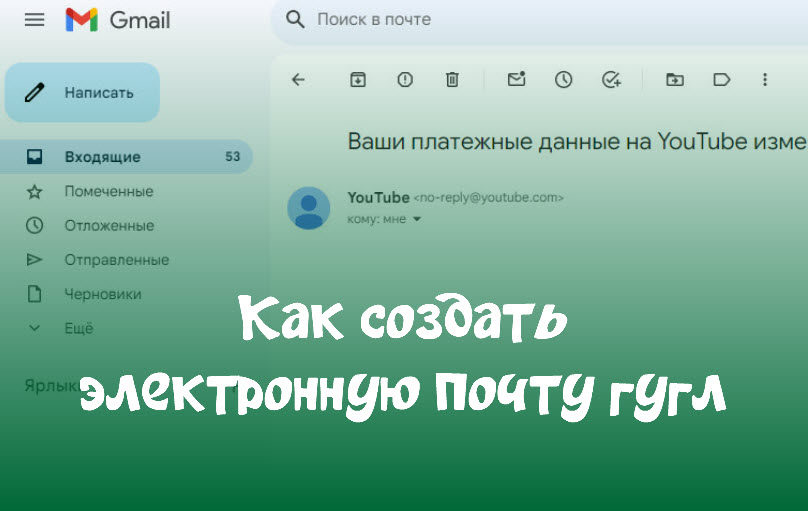Add to tasks with the checkmark icon
The height and width of the screenshot is (511, 808).
(611, 80)
